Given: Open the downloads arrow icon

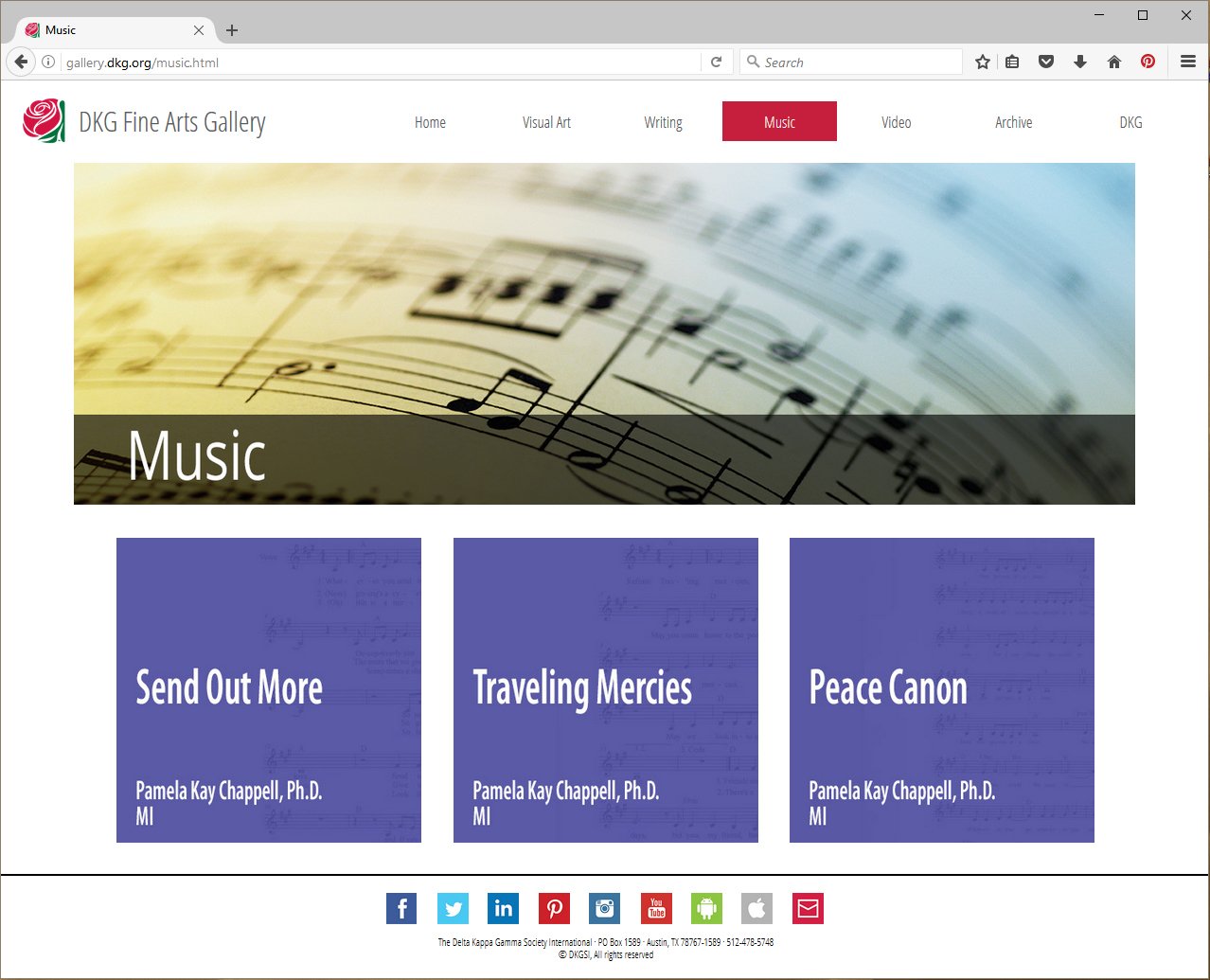Looking at the screenshot, I should pos(1080,62).
